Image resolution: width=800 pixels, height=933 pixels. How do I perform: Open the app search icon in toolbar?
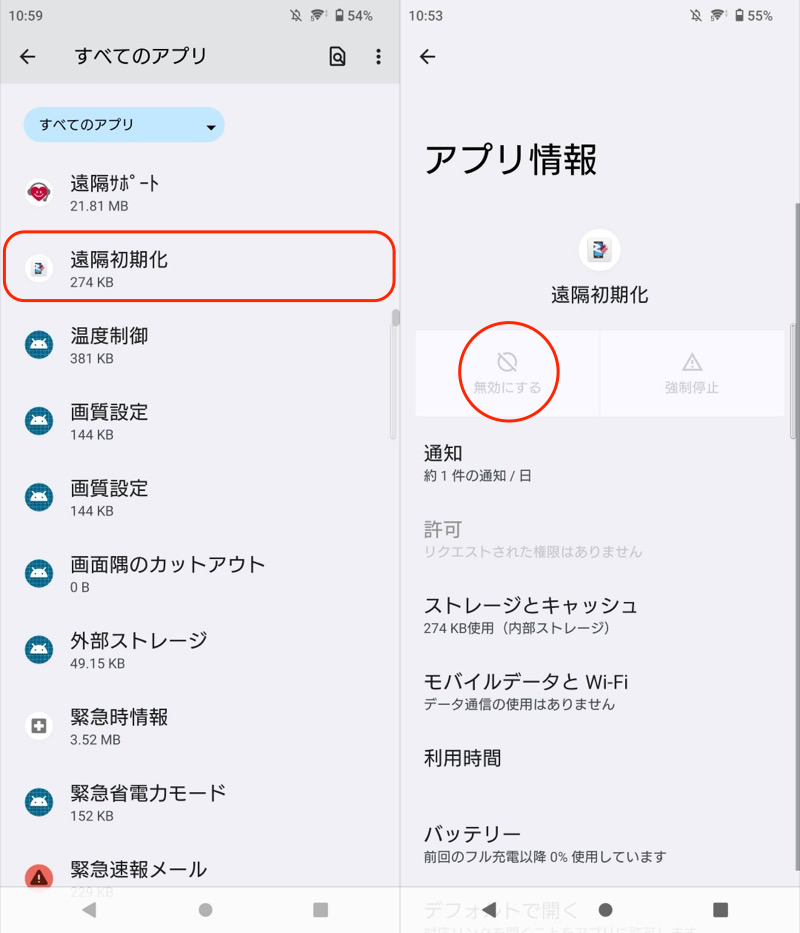(x=337, y=57)
